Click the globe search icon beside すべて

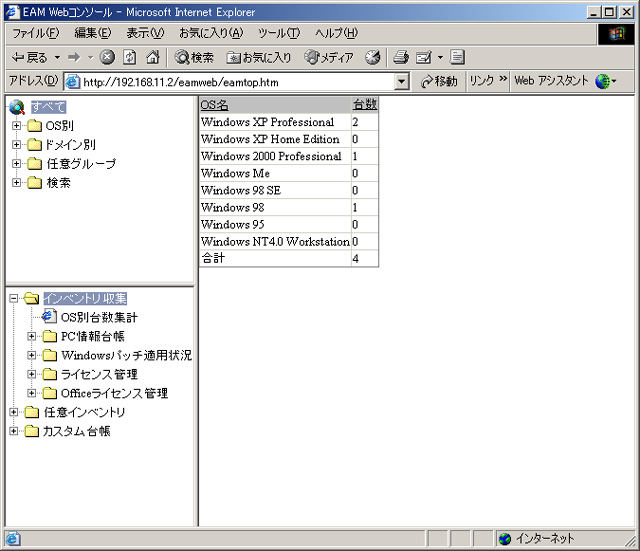pos(17,107)
